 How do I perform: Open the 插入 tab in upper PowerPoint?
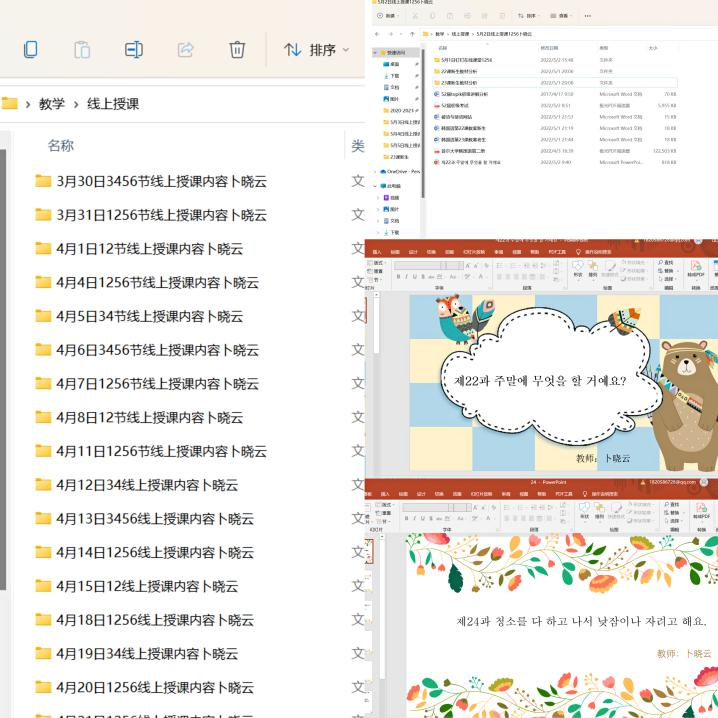click(x=377, y=252)
